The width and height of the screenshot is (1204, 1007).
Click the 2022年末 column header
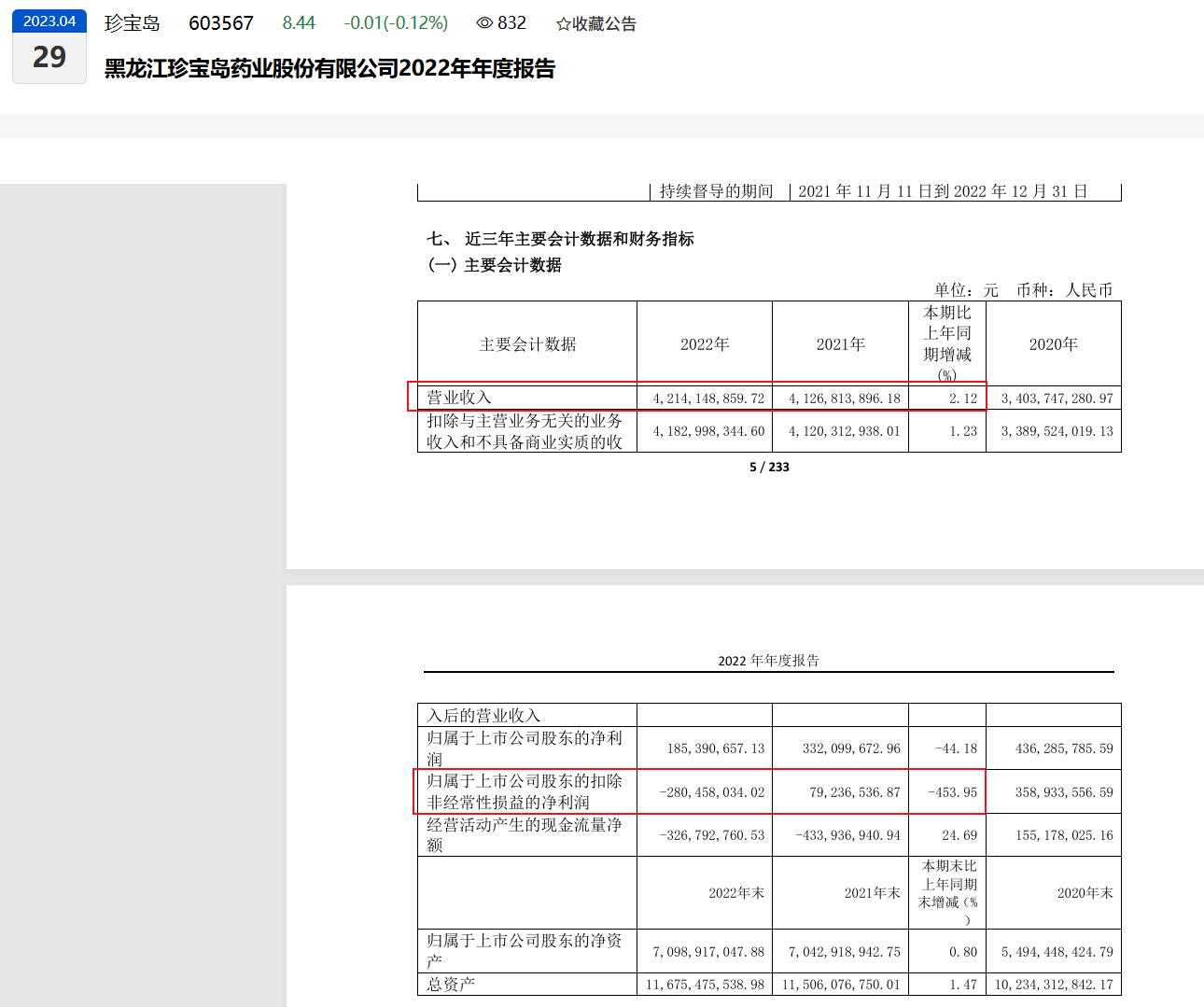(x=736, y=893)
